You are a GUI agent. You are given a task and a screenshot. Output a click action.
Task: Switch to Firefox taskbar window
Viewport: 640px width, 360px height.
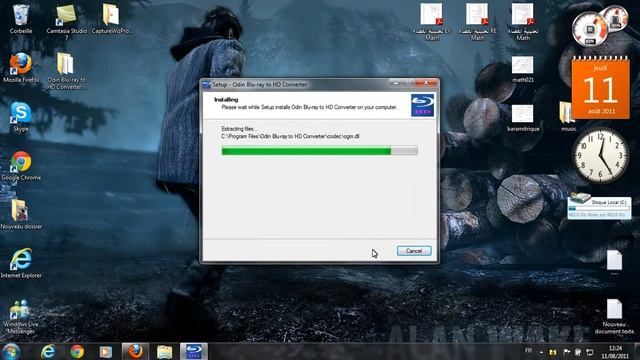pos(135,351)
